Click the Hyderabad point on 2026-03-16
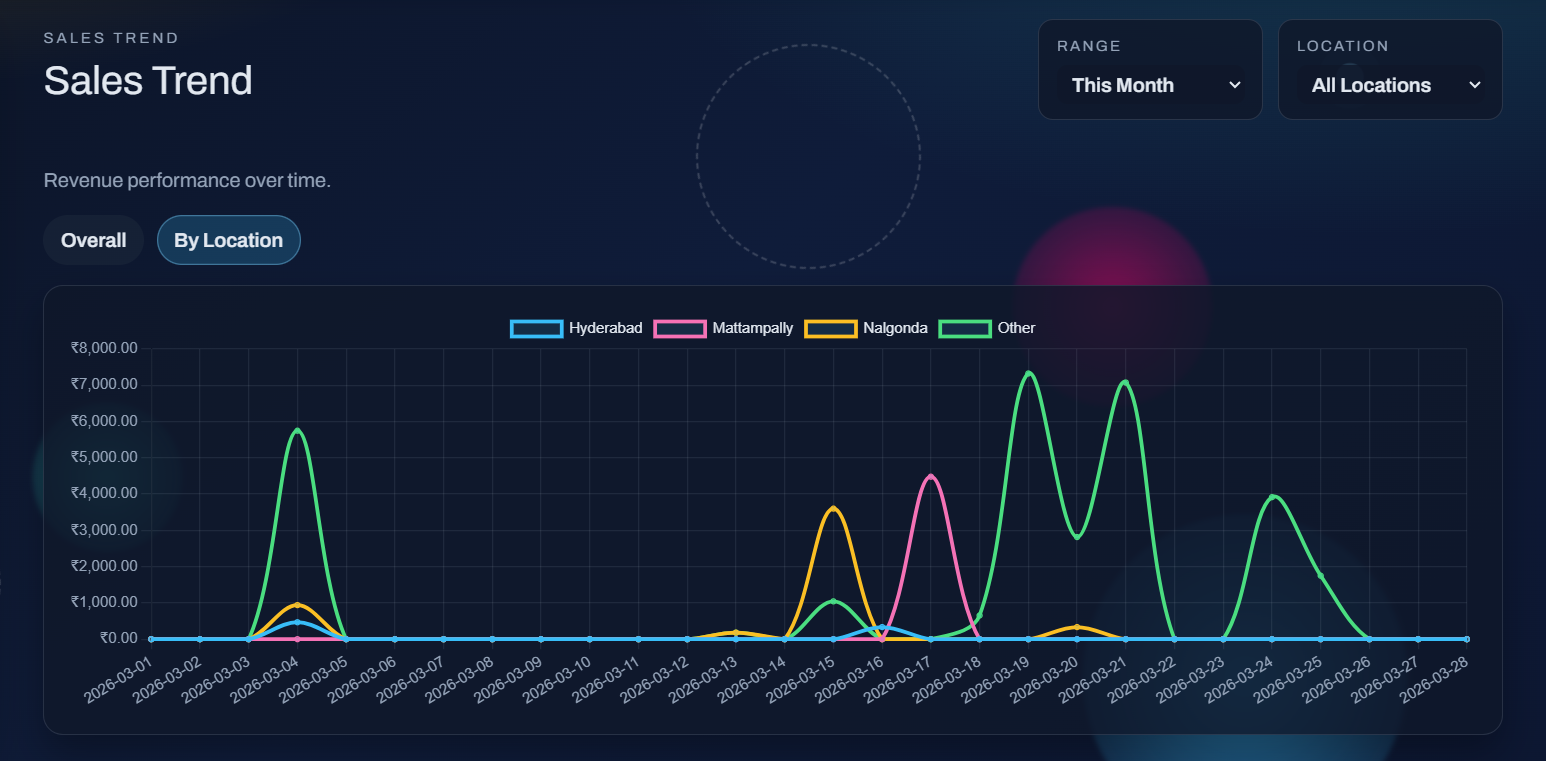1546x761 pixels. [x=882, y=627]
